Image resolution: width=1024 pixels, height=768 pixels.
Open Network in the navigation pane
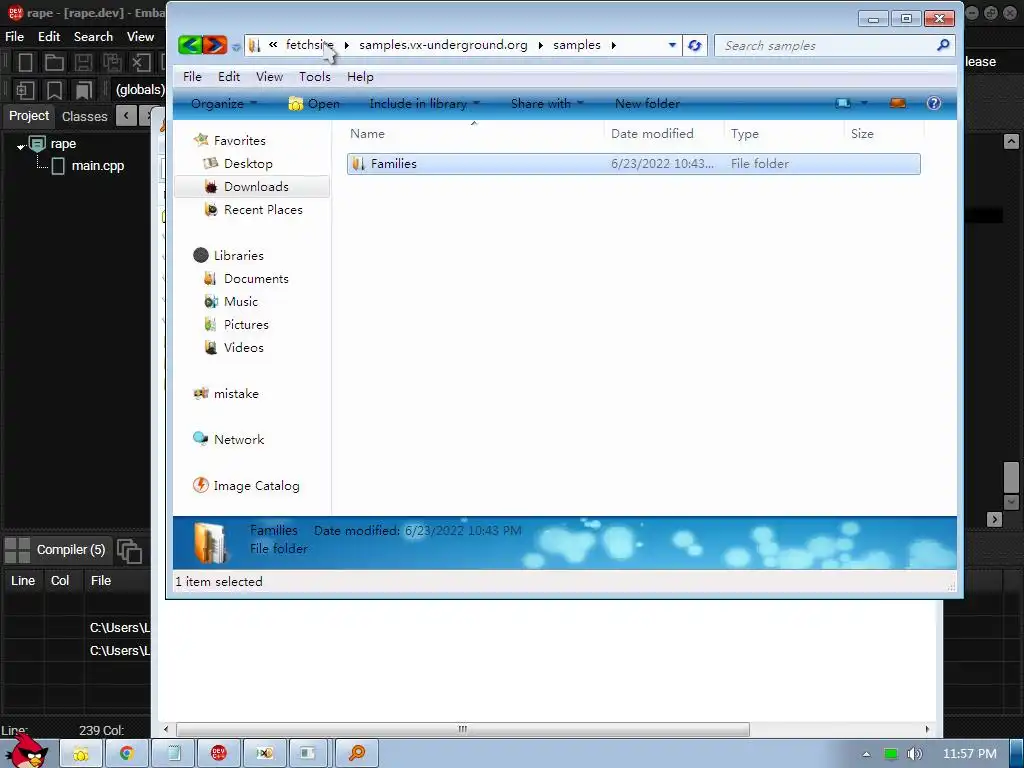click(x=239, y=440)
